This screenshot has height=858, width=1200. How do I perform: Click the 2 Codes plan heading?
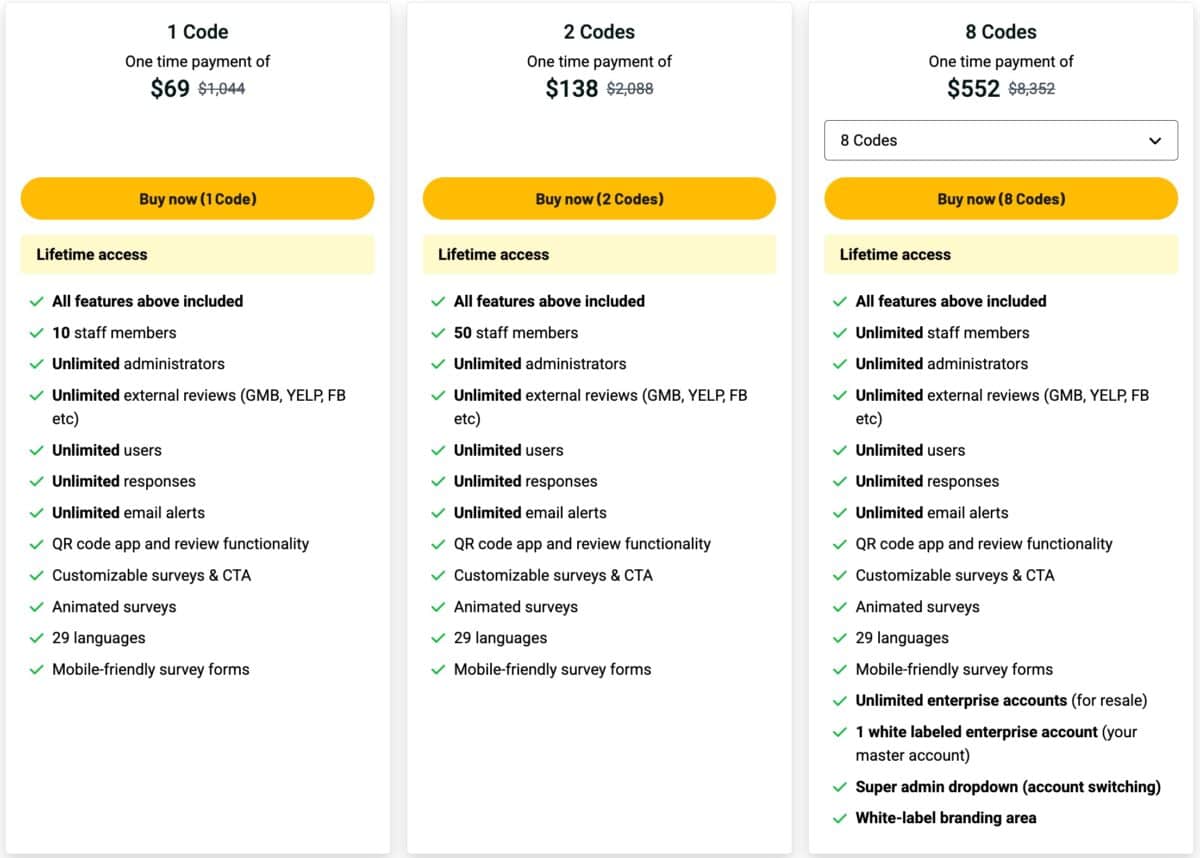tap(599, 32)
